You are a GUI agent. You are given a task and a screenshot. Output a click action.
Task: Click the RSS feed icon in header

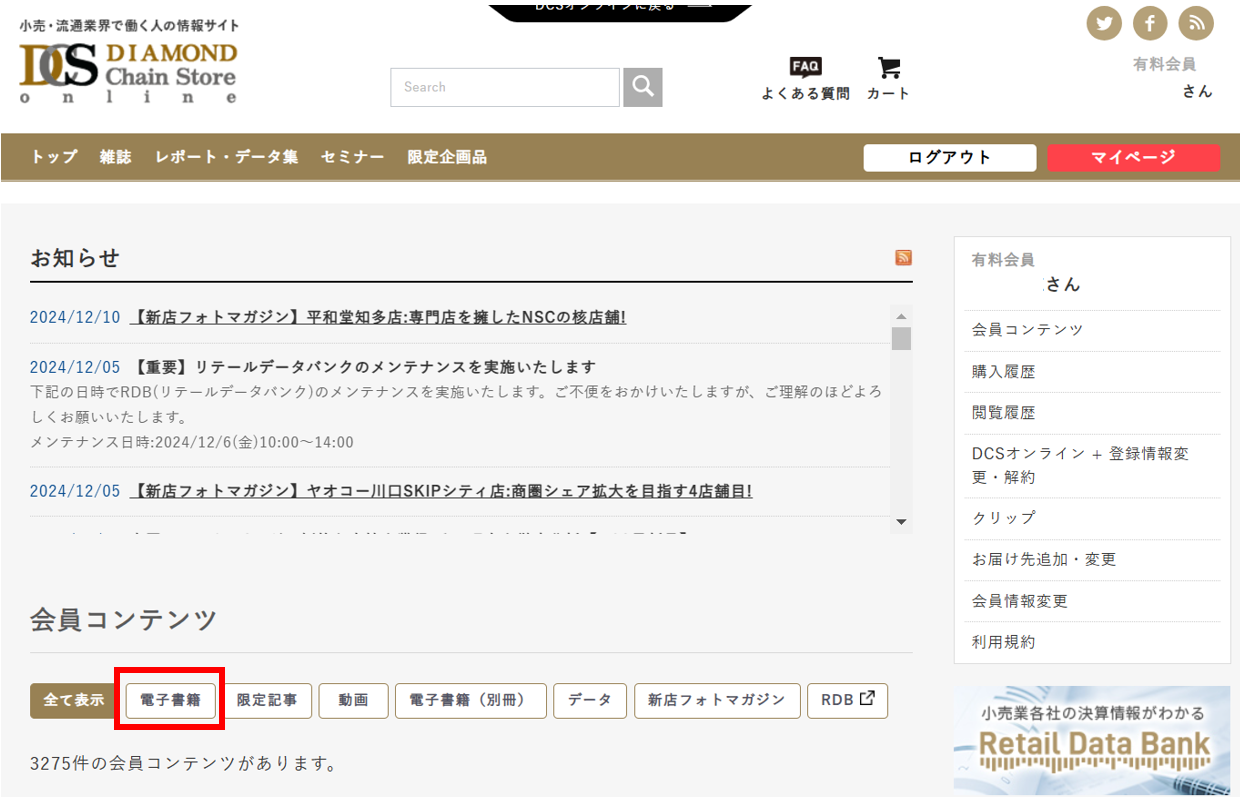[1195, 23]
